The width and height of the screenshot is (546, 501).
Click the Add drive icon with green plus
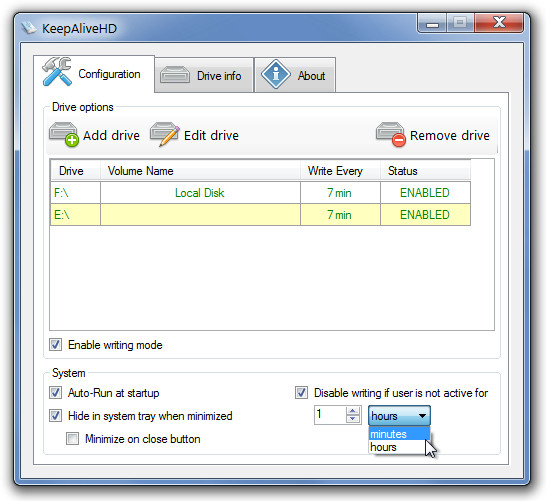click(x=64, y=134)
